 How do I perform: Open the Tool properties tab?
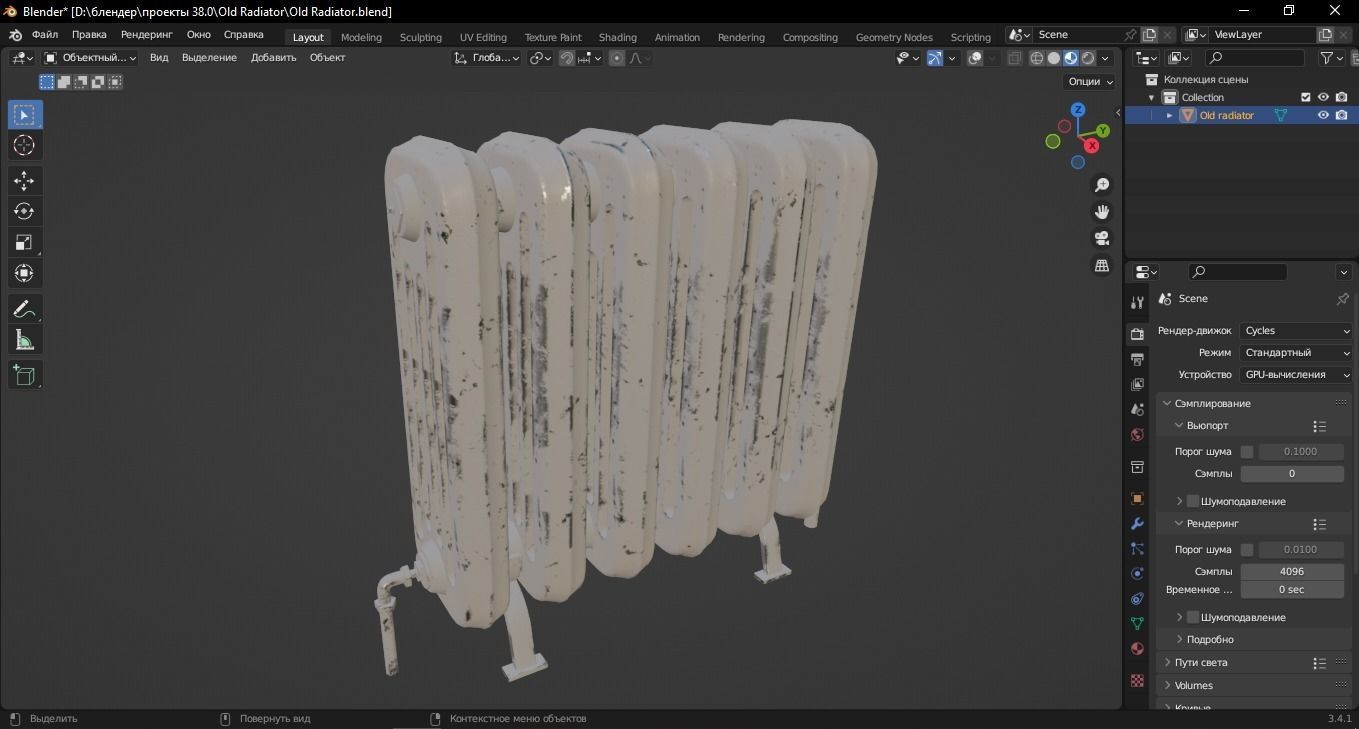click(x=1137, y=302)
